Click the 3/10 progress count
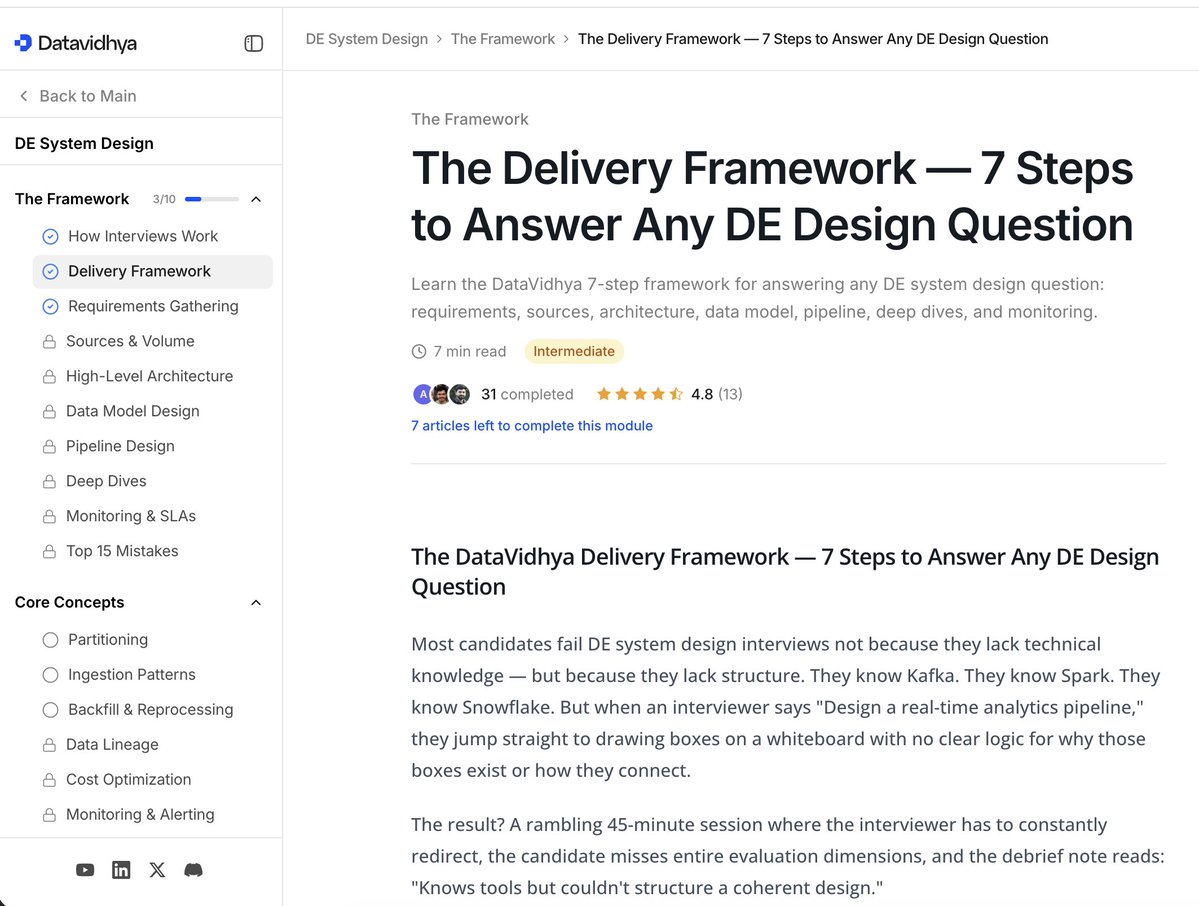1199x906 pixels. click(164, 200)
